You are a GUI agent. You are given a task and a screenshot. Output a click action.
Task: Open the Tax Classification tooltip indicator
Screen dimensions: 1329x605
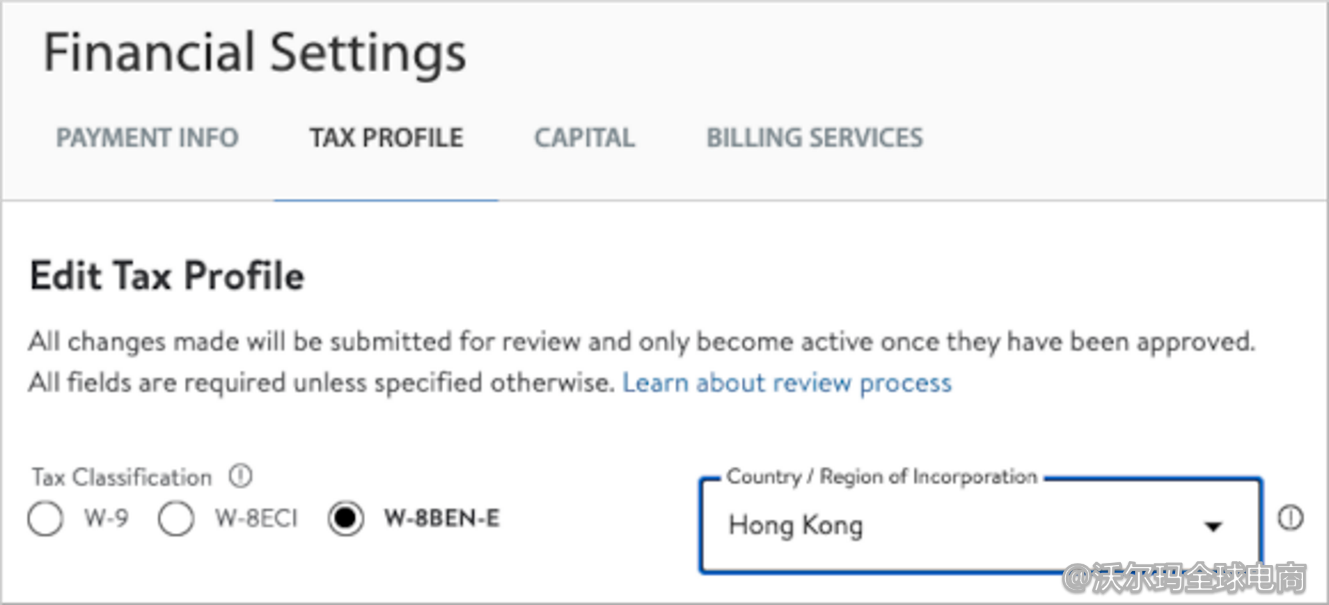click(240, 477)
